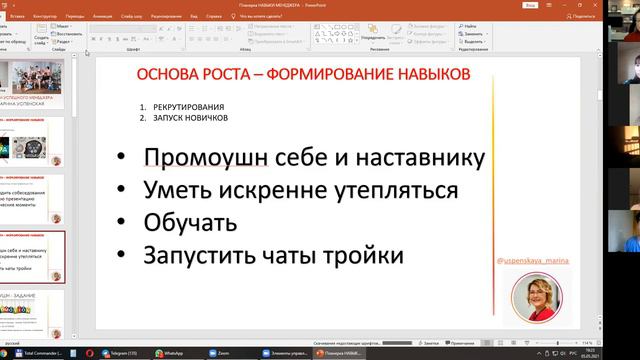Click the Поделиться share button
This screenshot has width=640, height=360.
(581, 16)
